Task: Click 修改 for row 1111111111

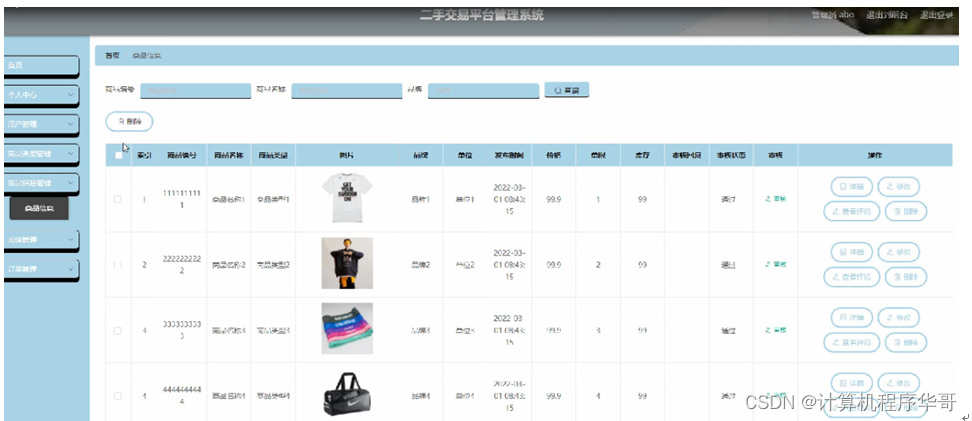Action: 899,186
